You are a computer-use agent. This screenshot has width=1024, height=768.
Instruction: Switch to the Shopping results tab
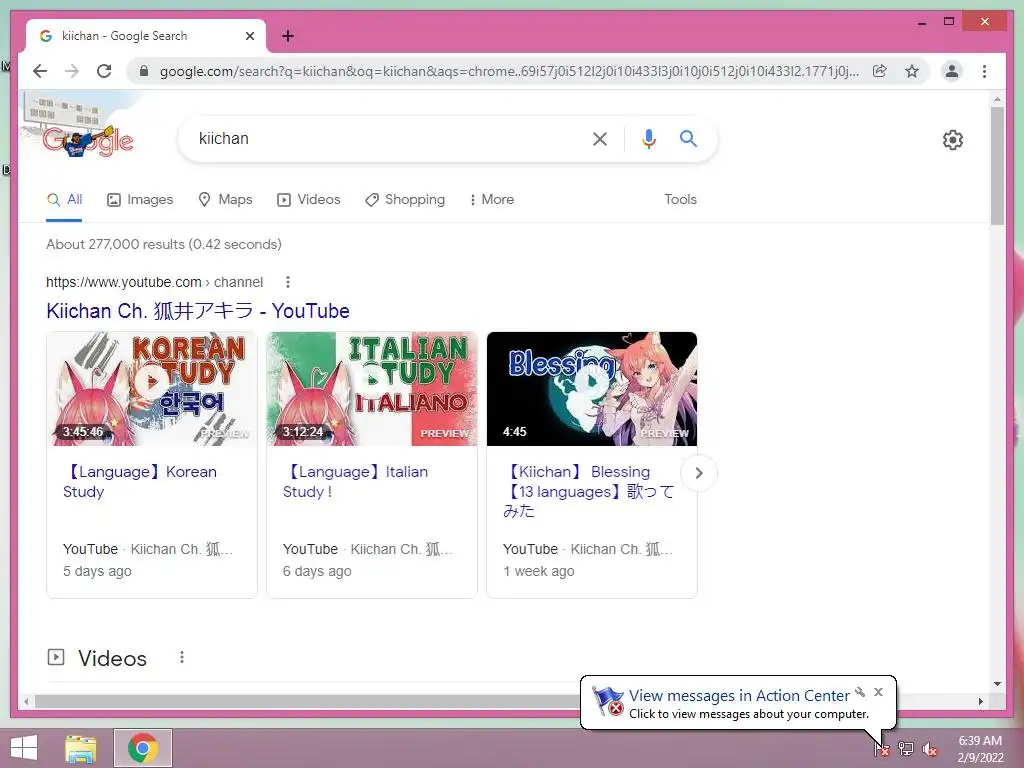(x=405, y=200)
